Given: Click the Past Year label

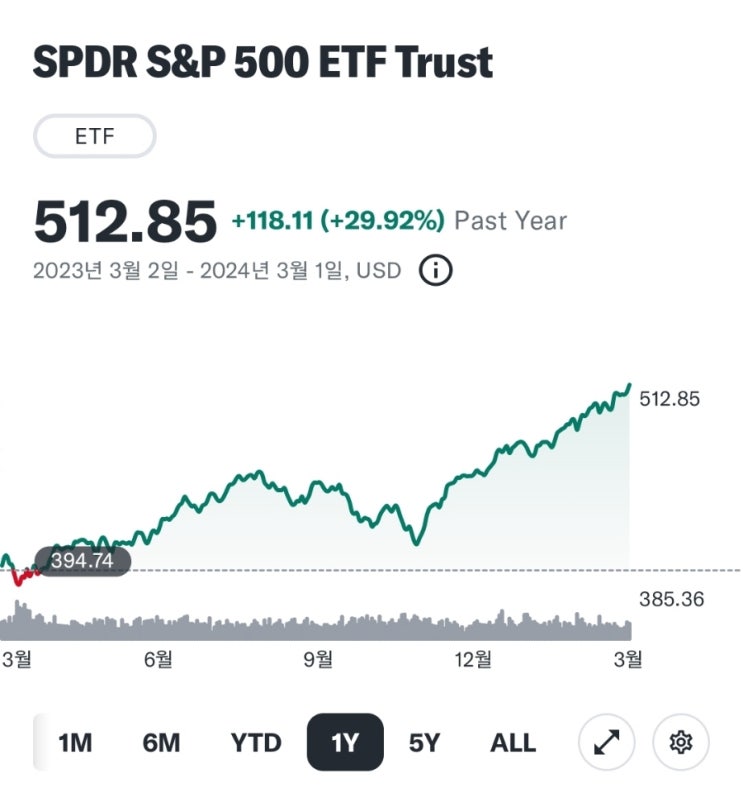Looking at the screenshot, I should (x=510, y=221).
